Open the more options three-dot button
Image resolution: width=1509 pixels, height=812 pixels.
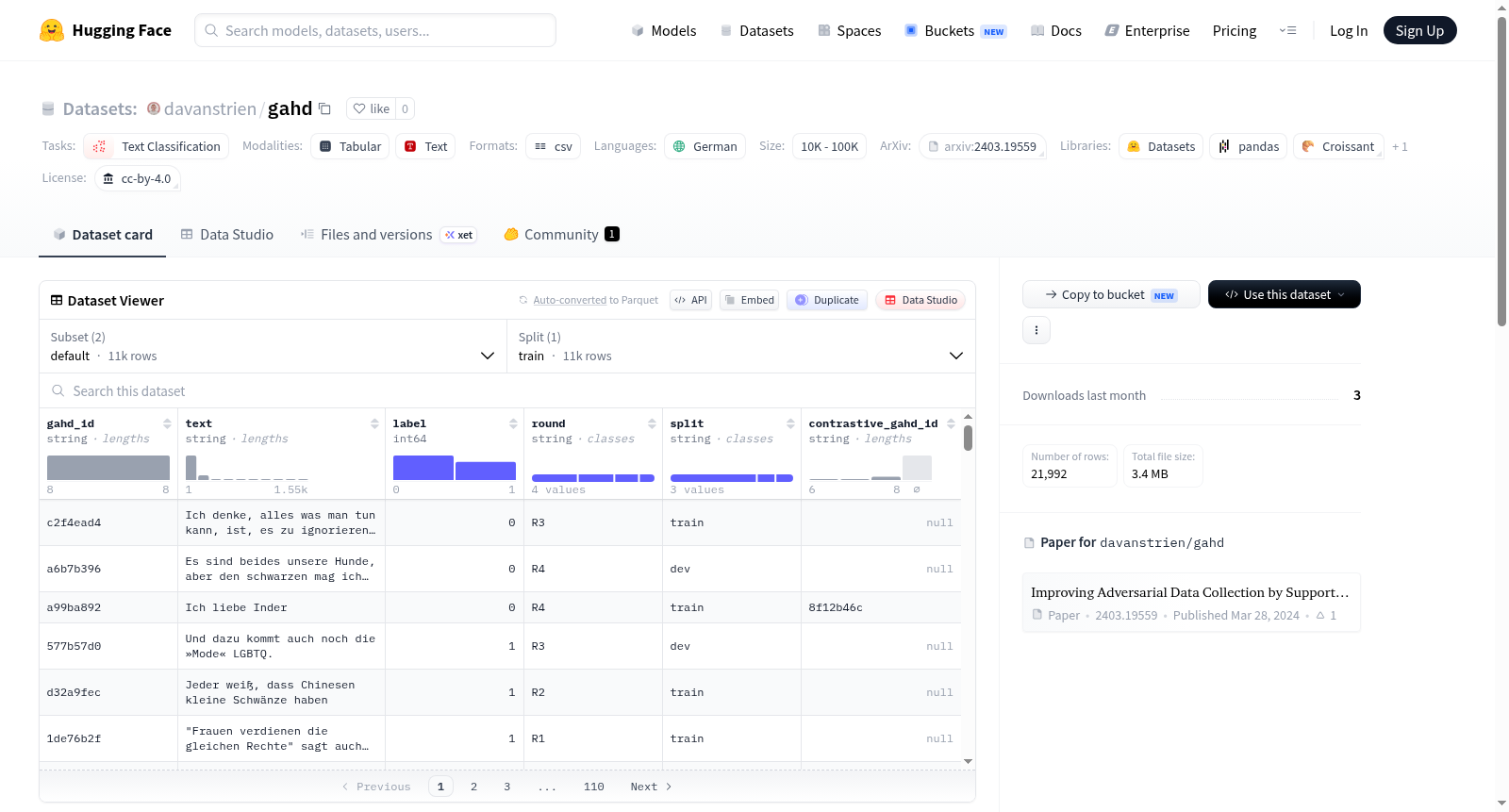(1036, 330)
